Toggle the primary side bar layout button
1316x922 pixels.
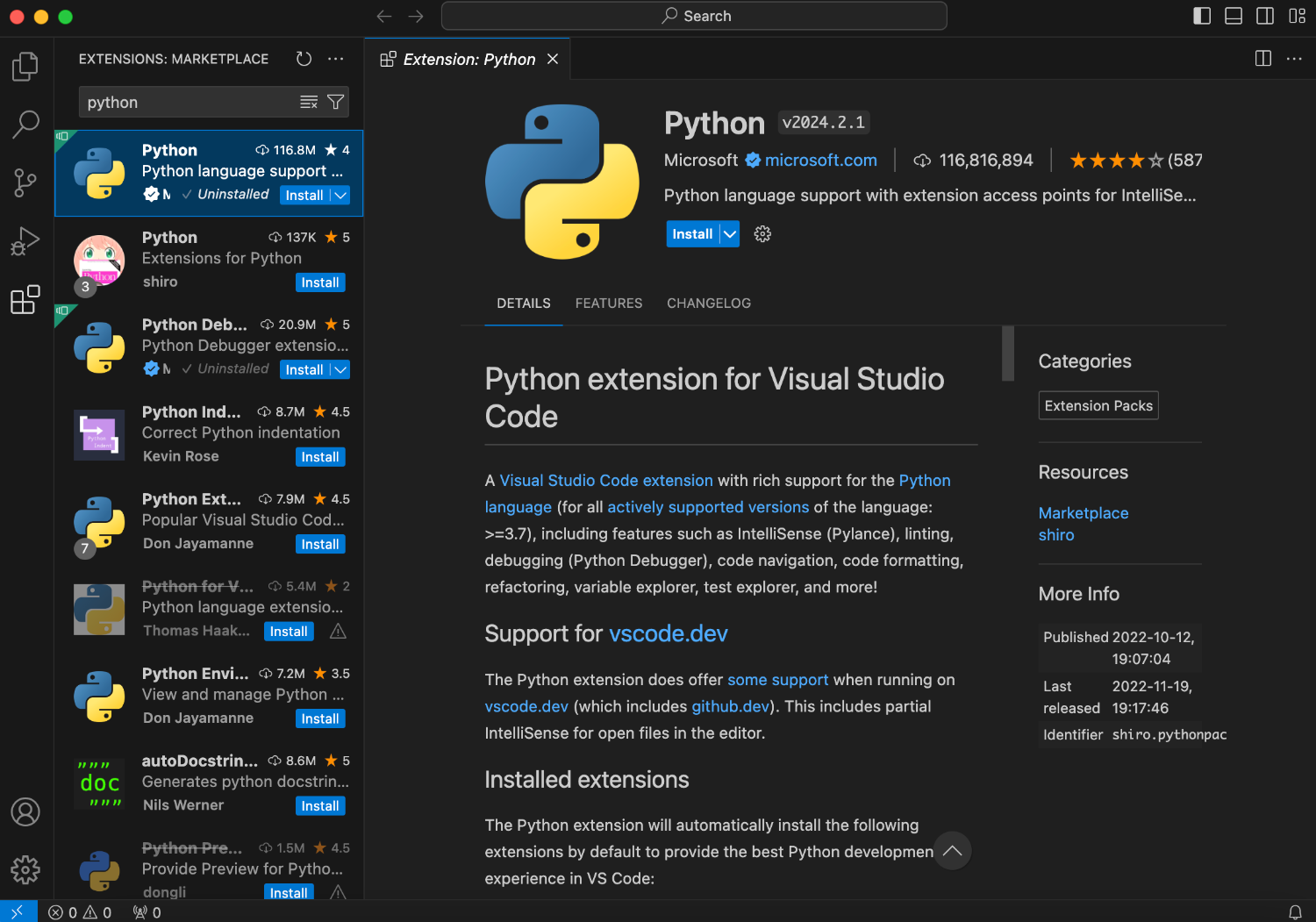[x=1202, y=16]
